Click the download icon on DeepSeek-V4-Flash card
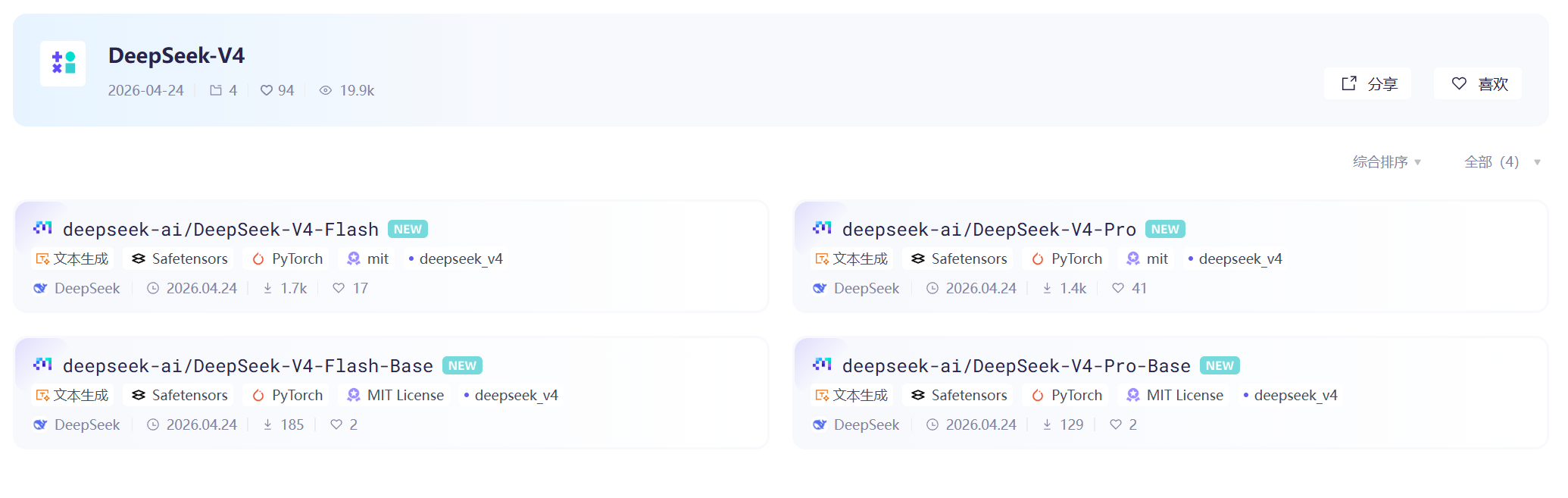 (267, 288)
